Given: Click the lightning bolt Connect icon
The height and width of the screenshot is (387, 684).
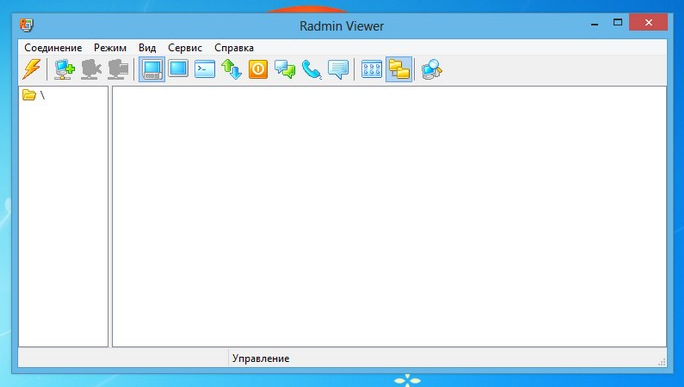Looking at the screenshot, I should point(31,69).
